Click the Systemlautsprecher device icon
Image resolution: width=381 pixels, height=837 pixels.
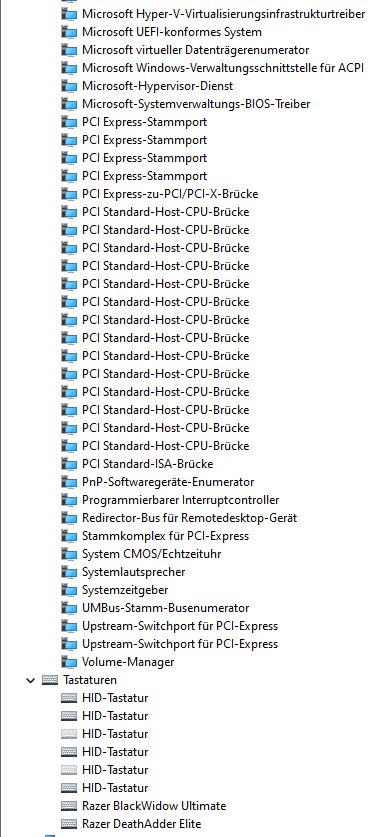[x=69, y=572]
